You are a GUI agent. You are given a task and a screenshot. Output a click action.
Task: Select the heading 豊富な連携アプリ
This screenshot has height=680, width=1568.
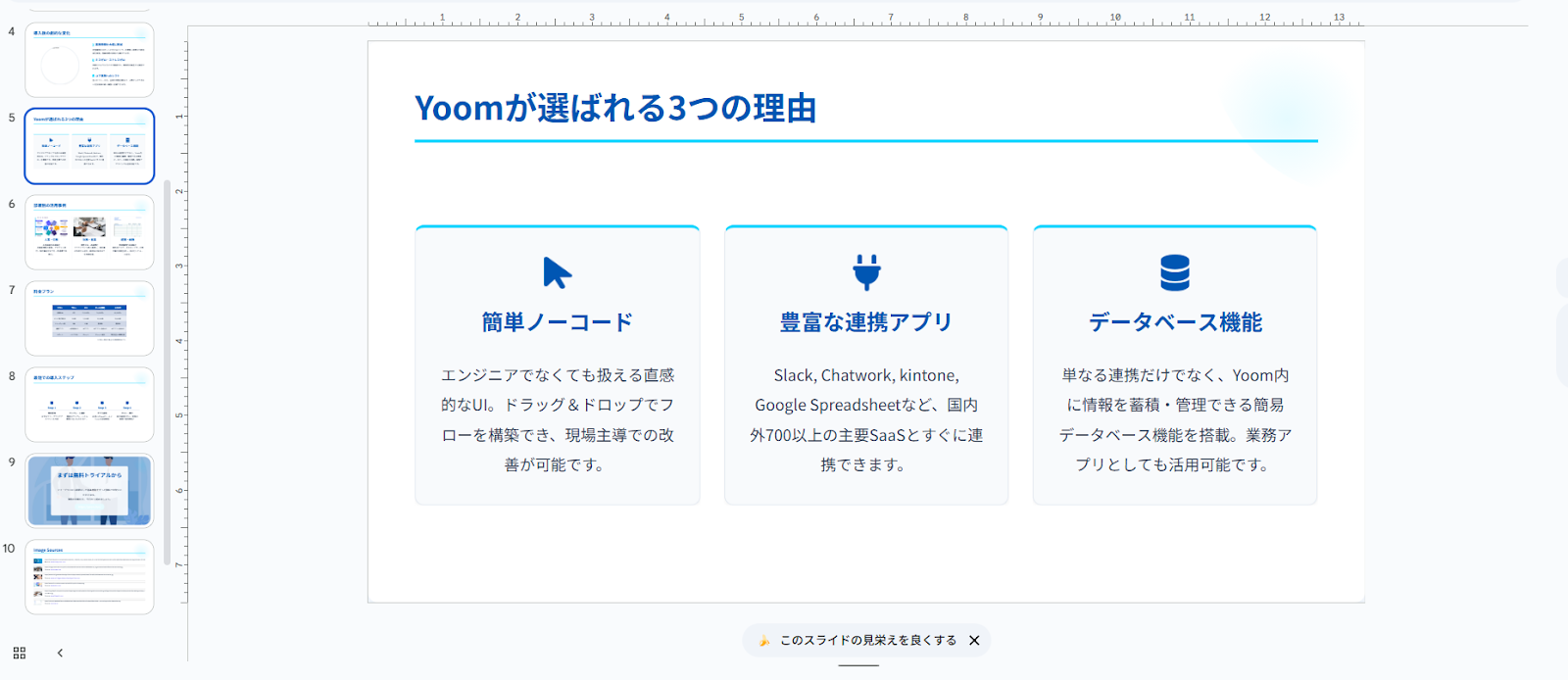click(x=866, y=322)
